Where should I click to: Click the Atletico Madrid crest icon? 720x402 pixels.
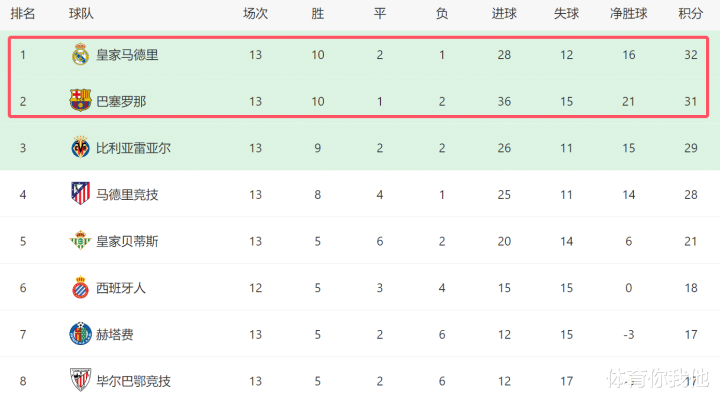tap(80, 194)
